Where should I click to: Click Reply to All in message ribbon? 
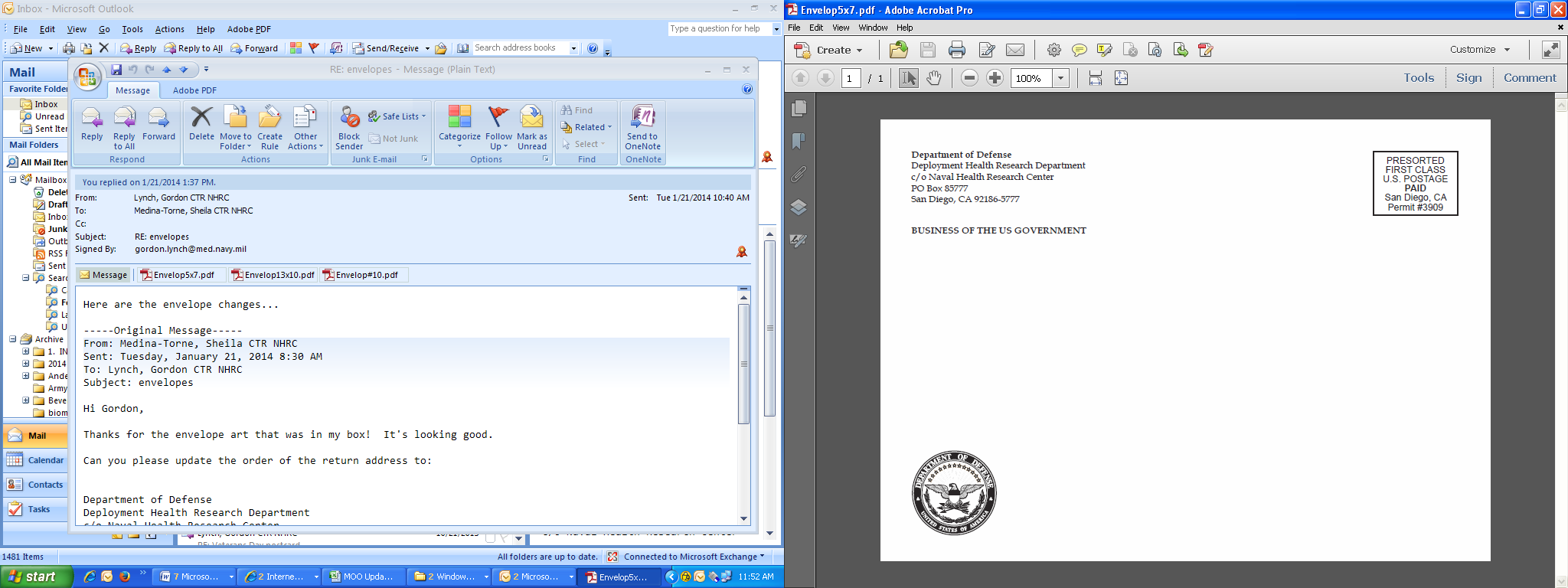(x=124, y=129)
